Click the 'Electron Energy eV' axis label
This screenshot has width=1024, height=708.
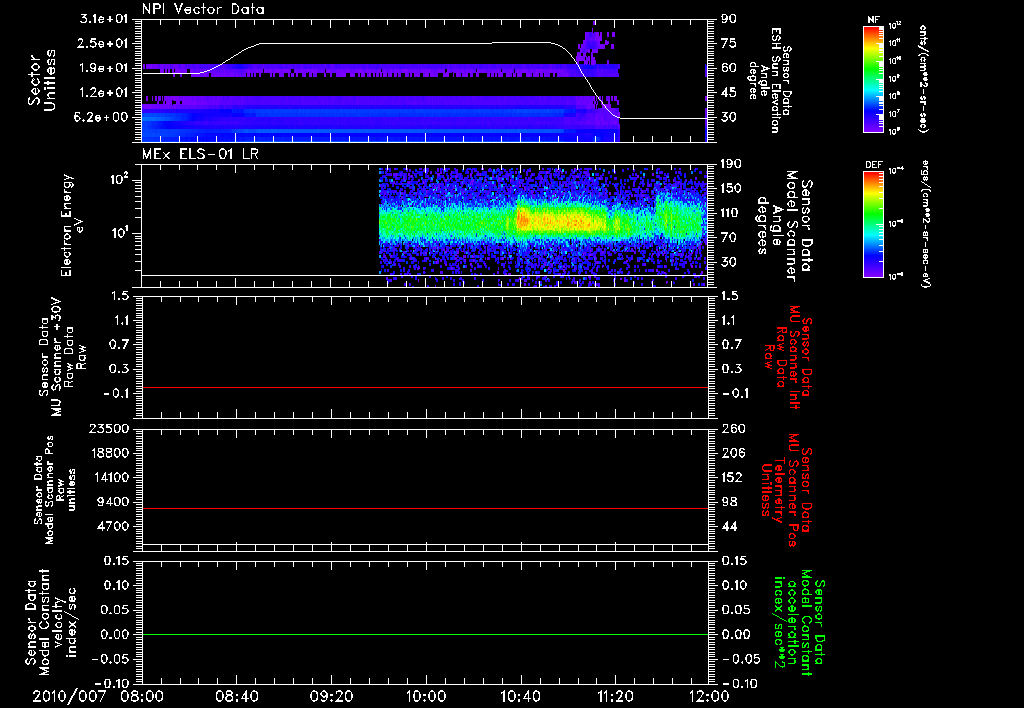tap(73, 225)
